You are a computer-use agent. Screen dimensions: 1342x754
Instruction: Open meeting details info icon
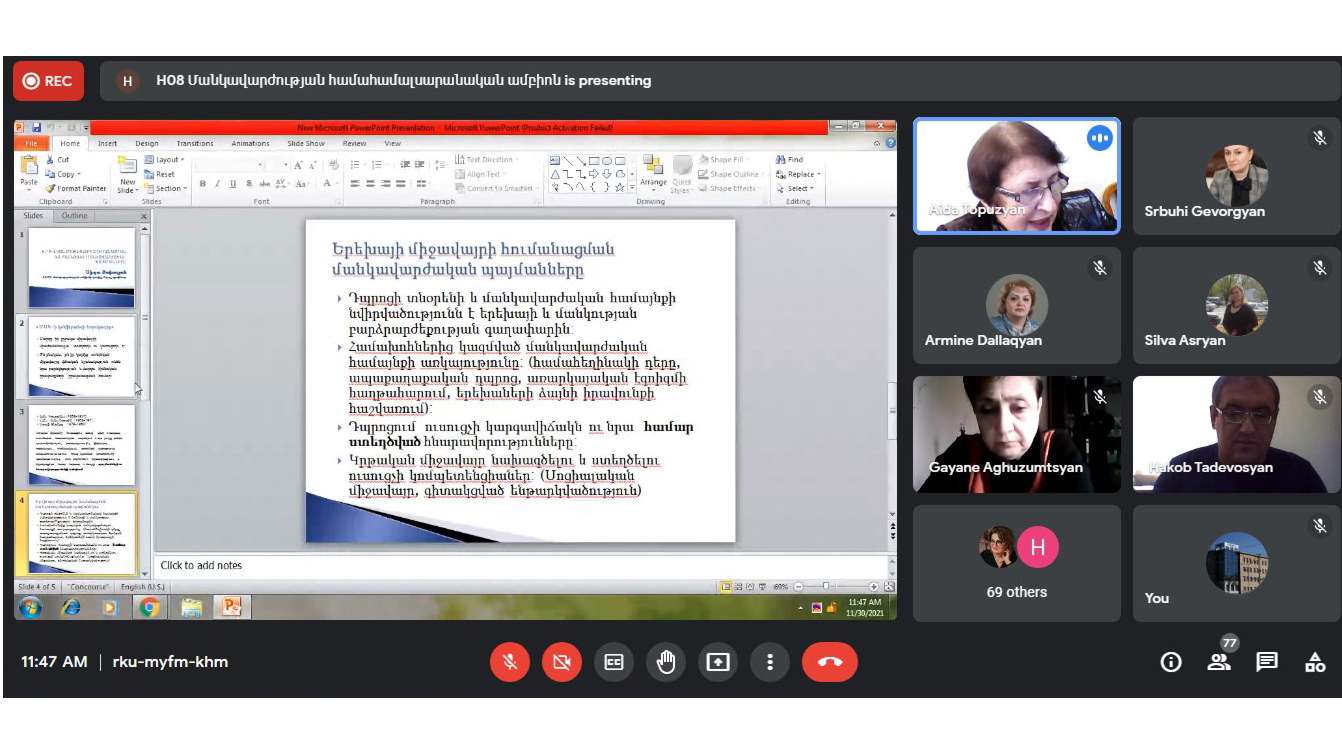click(1170, 662)
